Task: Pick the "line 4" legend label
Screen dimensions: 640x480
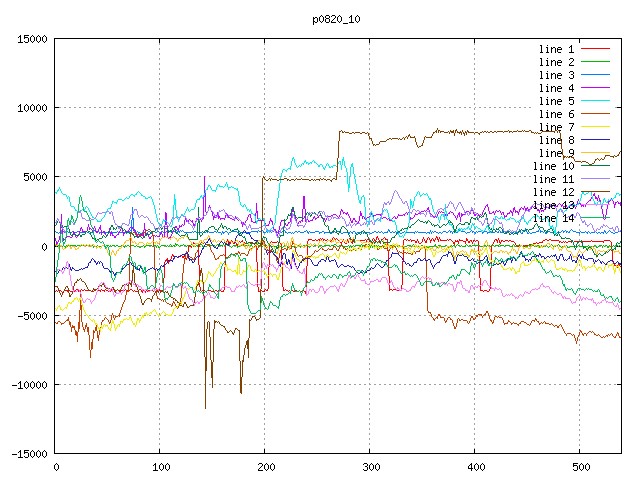Action: (556, 88)
